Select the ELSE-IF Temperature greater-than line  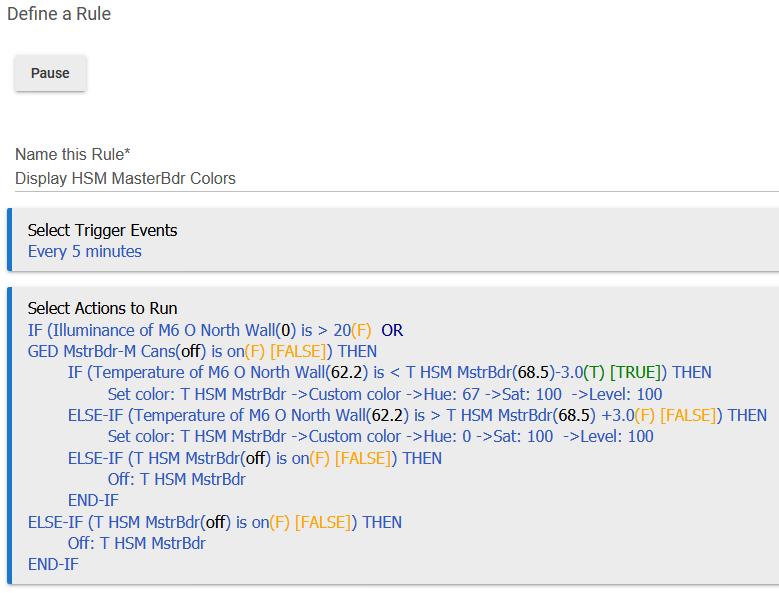pyautogui.click(x=417, y=415)
